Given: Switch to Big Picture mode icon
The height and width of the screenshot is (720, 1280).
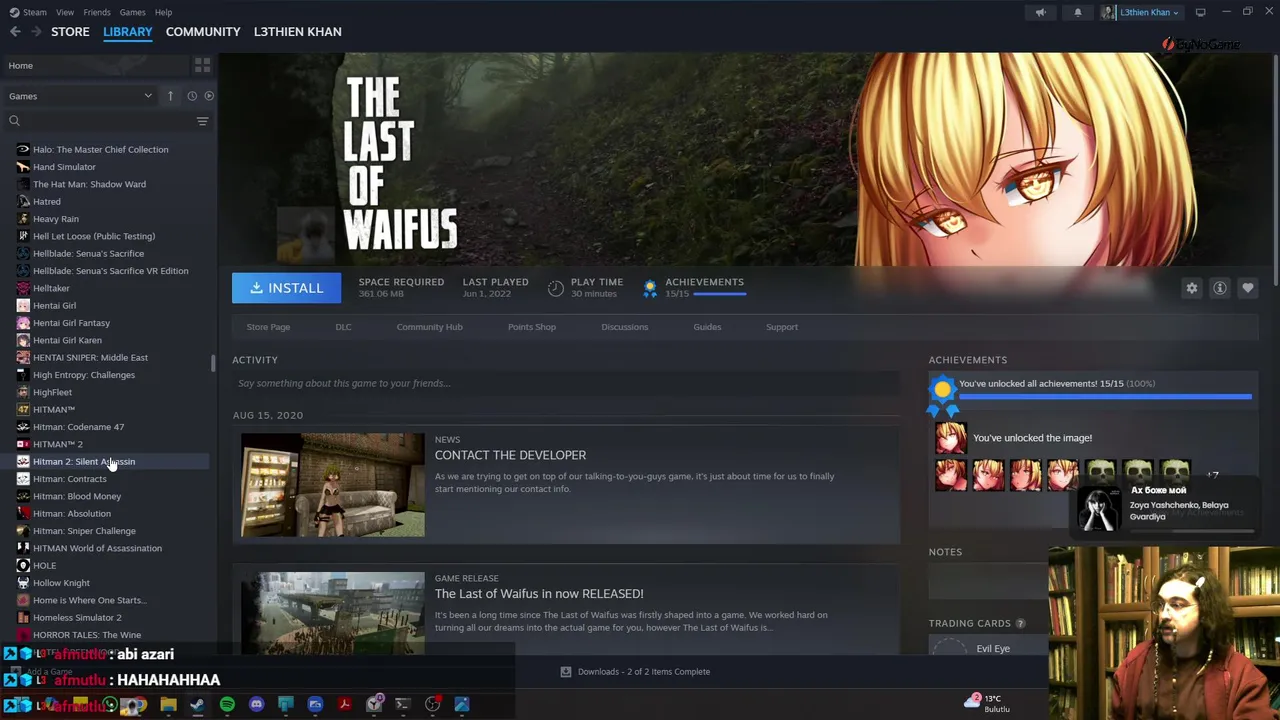Looking at the screenshot, I should [1200, 12].
